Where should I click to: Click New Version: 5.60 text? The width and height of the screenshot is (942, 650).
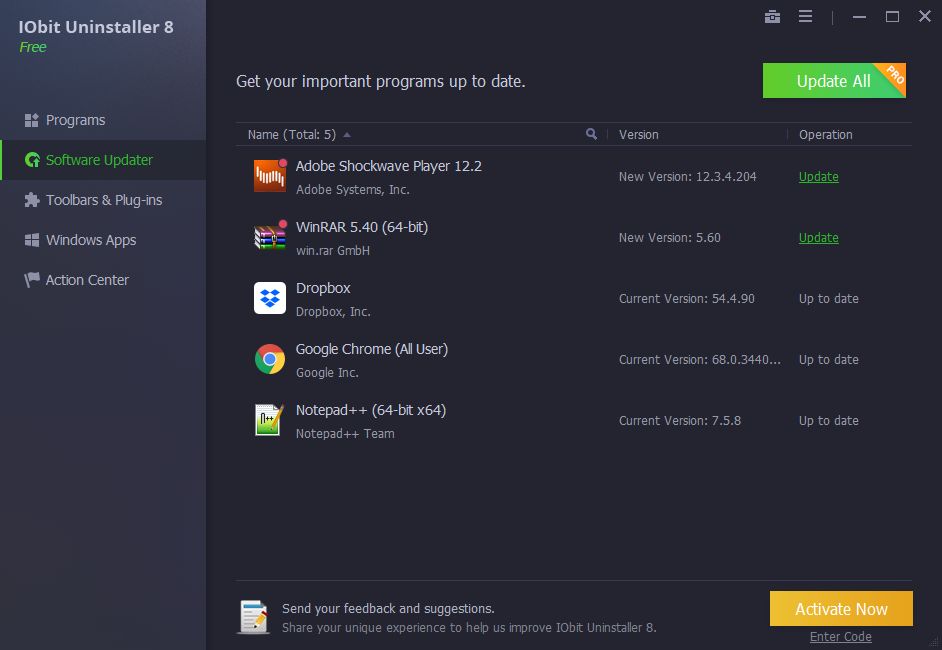click(x=670, y=238)
